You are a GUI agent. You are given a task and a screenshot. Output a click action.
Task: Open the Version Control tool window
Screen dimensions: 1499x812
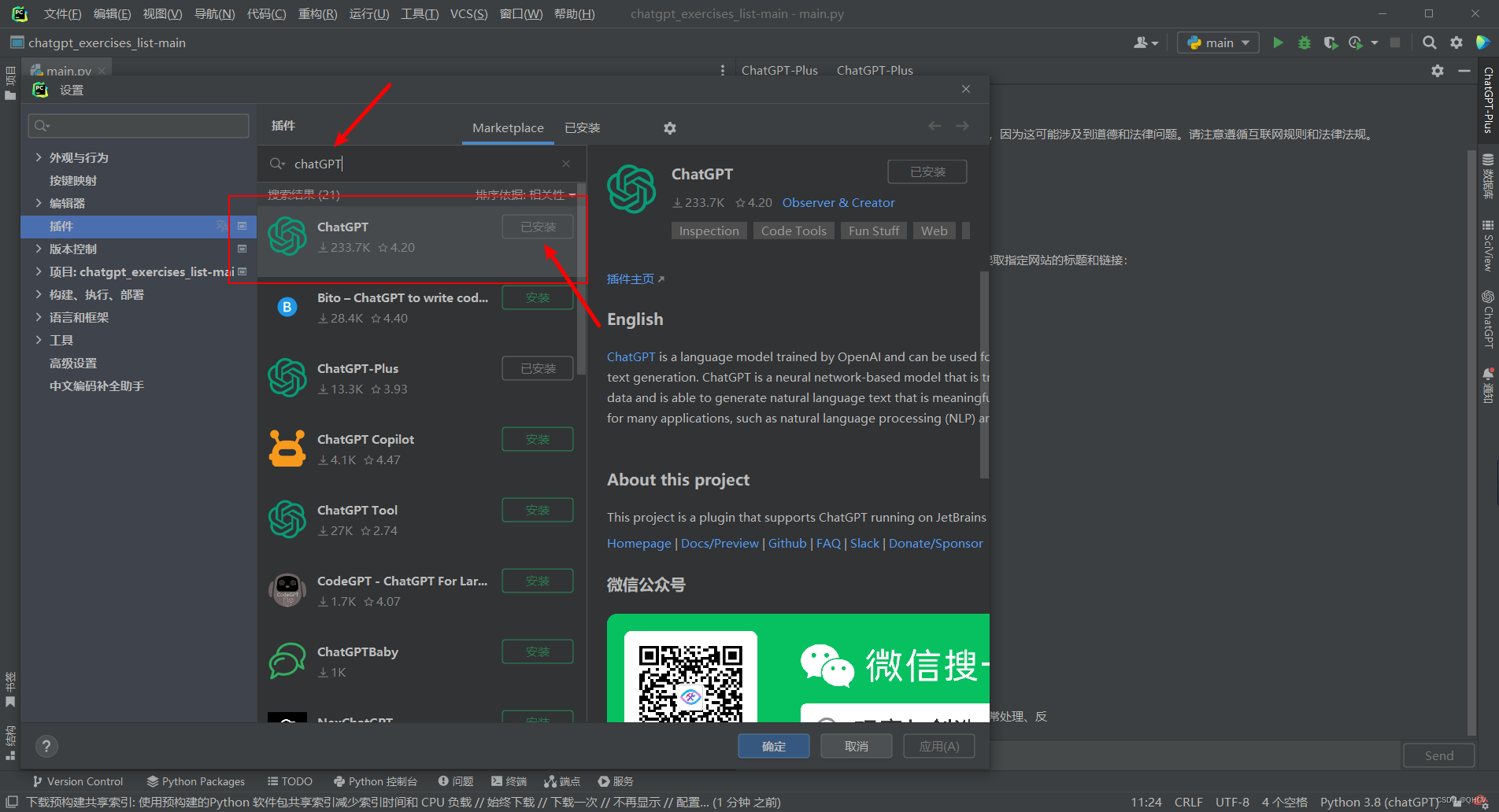[x=78, y=781]
